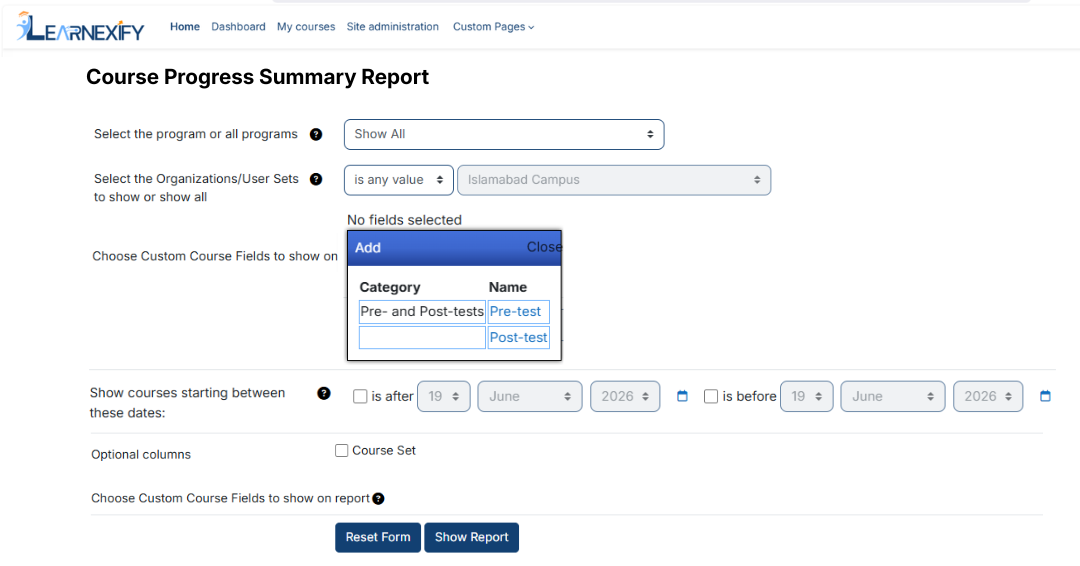The height and width of the screenshot is (566, 1080).
Task: Open help for program selection
Action: point(315,134)
